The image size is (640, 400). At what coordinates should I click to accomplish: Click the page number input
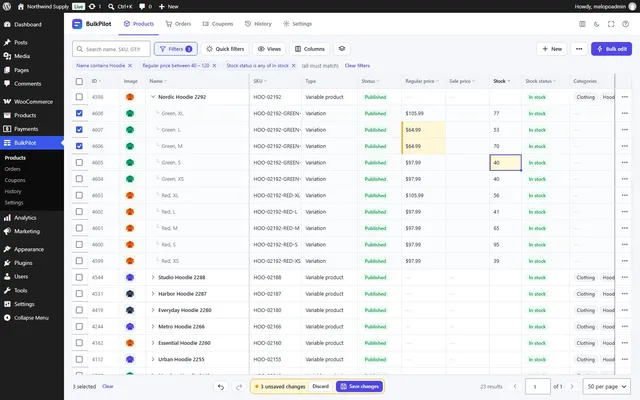537,387
